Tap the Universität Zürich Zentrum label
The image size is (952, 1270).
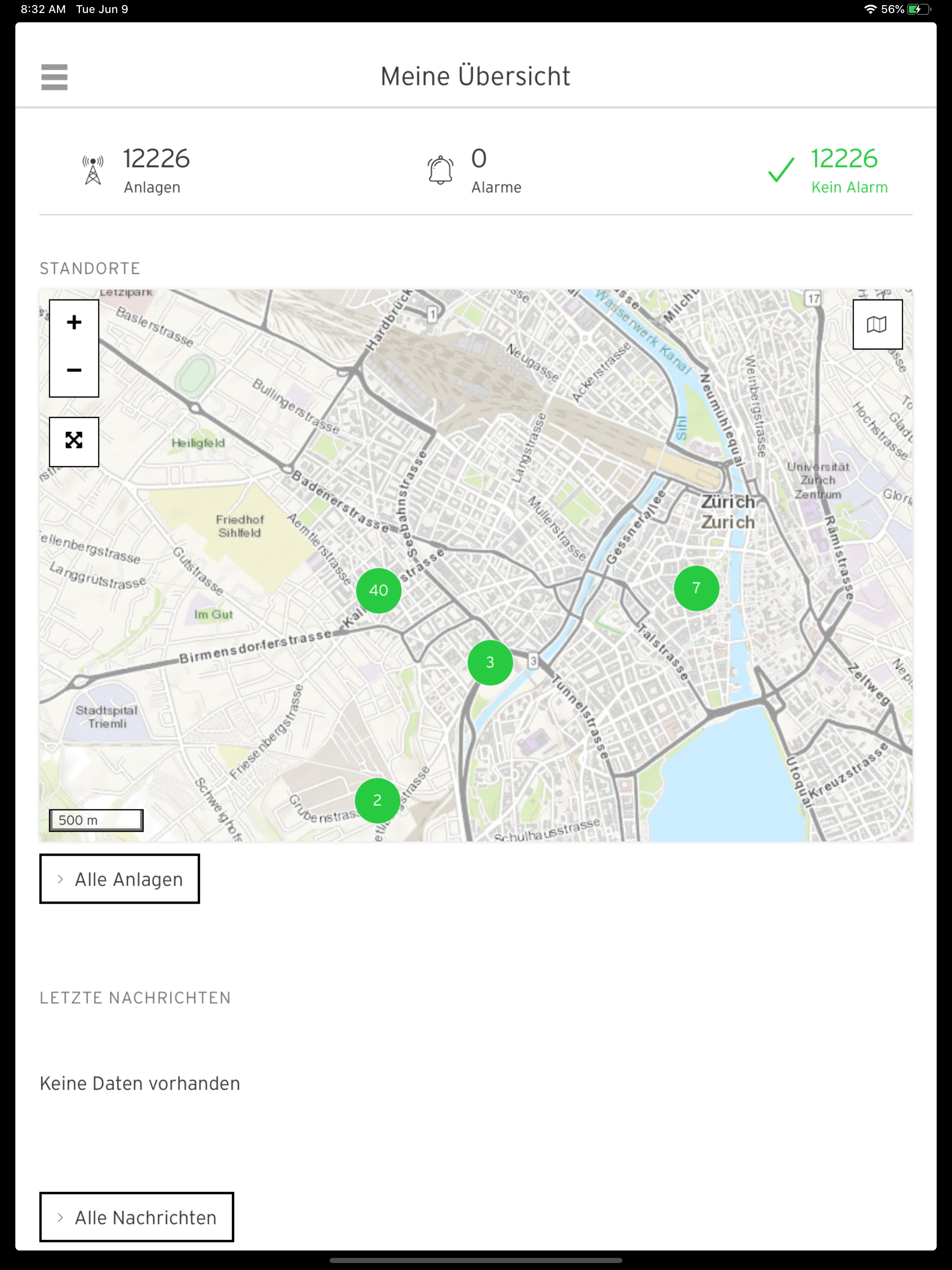point(818,480)
